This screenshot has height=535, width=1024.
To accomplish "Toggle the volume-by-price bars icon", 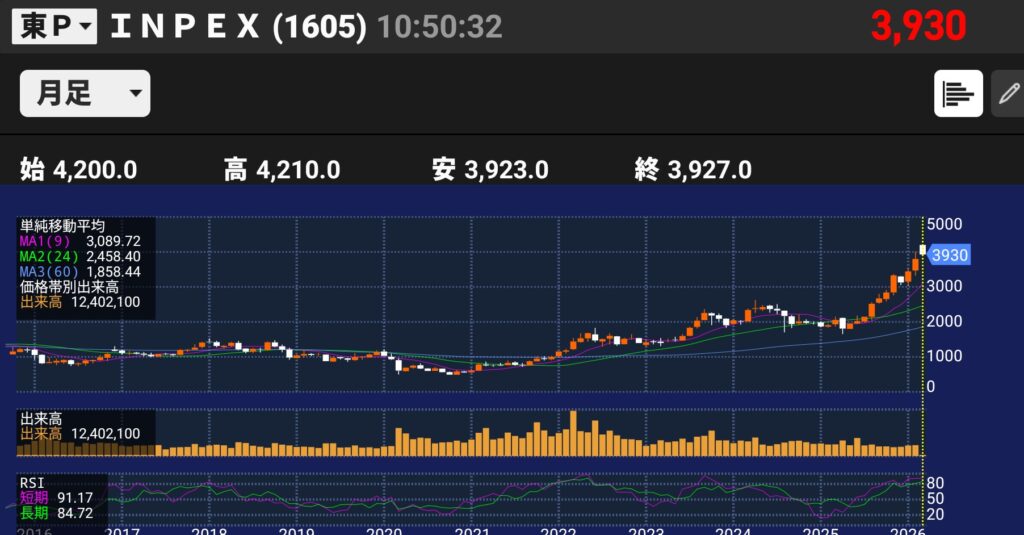I will (958, 94).
